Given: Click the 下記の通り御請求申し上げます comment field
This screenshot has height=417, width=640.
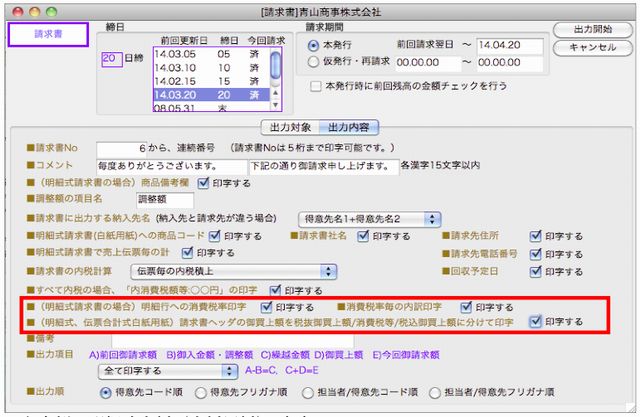Looking at the screenshot, I should coord(324,166).
